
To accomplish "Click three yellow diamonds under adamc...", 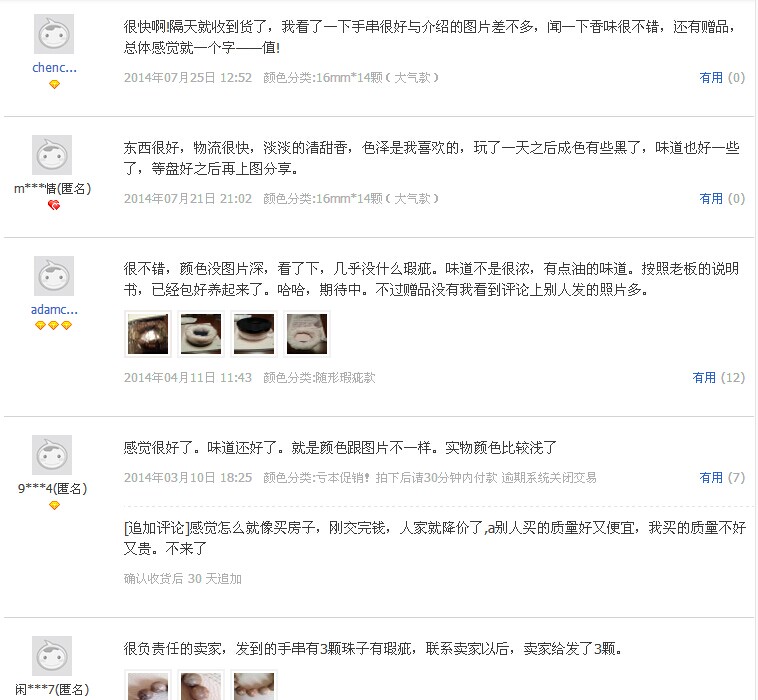I will (54, 325).
